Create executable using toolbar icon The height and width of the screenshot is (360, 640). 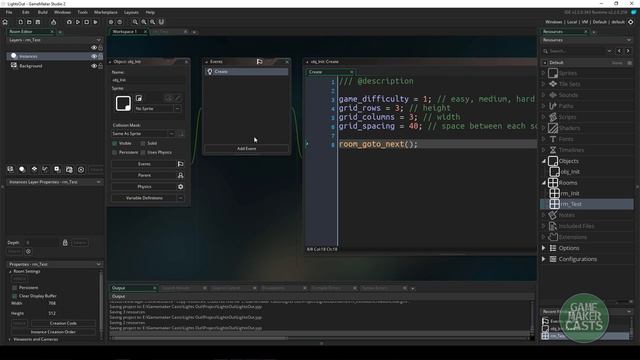[x=53, y=22]
